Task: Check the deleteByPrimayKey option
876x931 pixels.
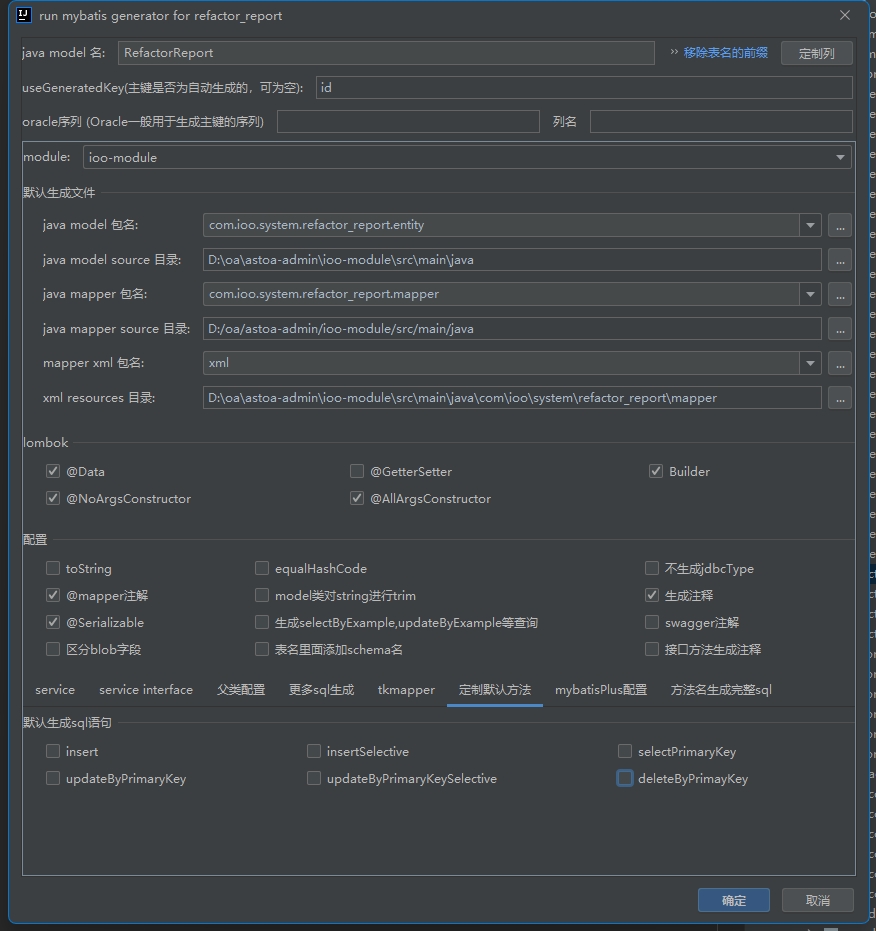Action: tap(625, 778)
